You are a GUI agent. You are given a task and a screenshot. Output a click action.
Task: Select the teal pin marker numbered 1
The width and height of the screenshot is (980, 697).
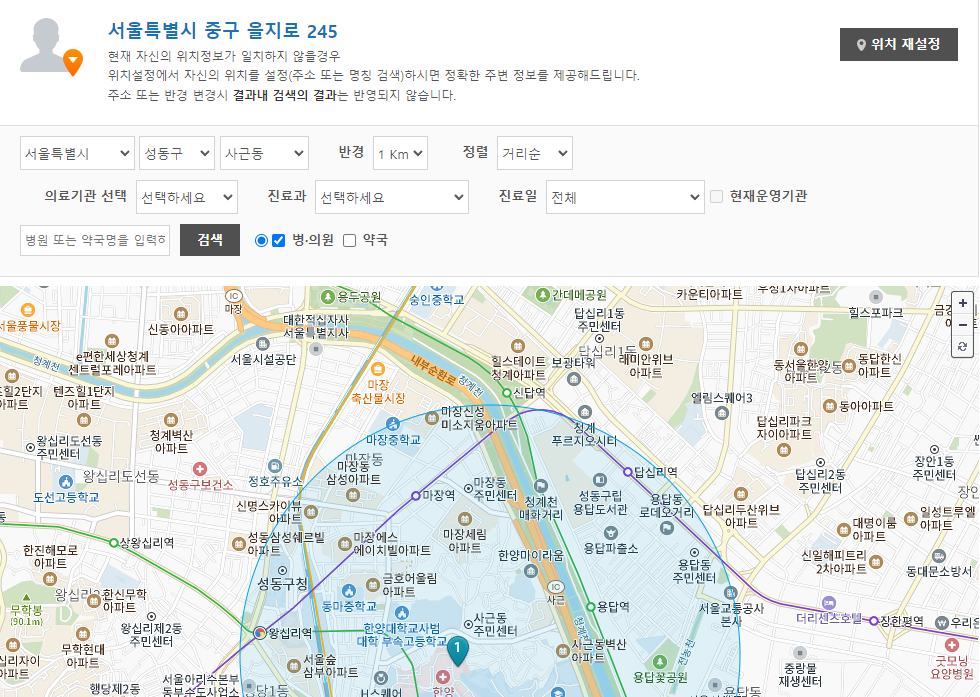[458, 650]
